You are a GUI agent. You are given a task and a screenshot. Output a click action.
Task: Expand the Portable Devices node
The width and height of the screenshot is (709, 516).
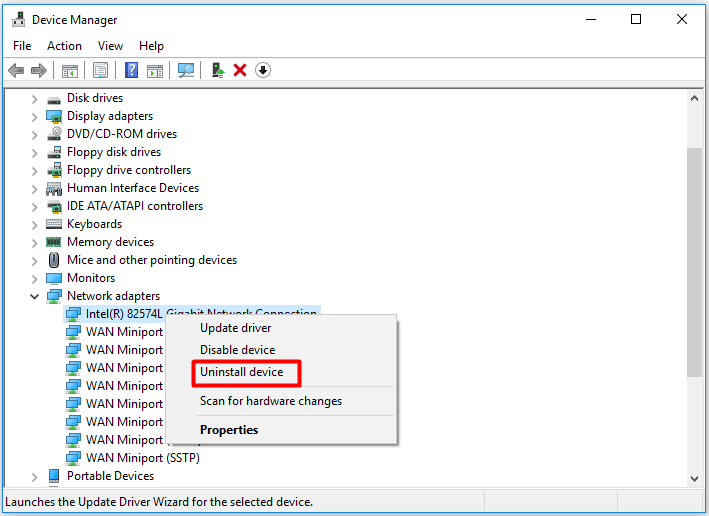pyautogui.click(x=35, y=476)
